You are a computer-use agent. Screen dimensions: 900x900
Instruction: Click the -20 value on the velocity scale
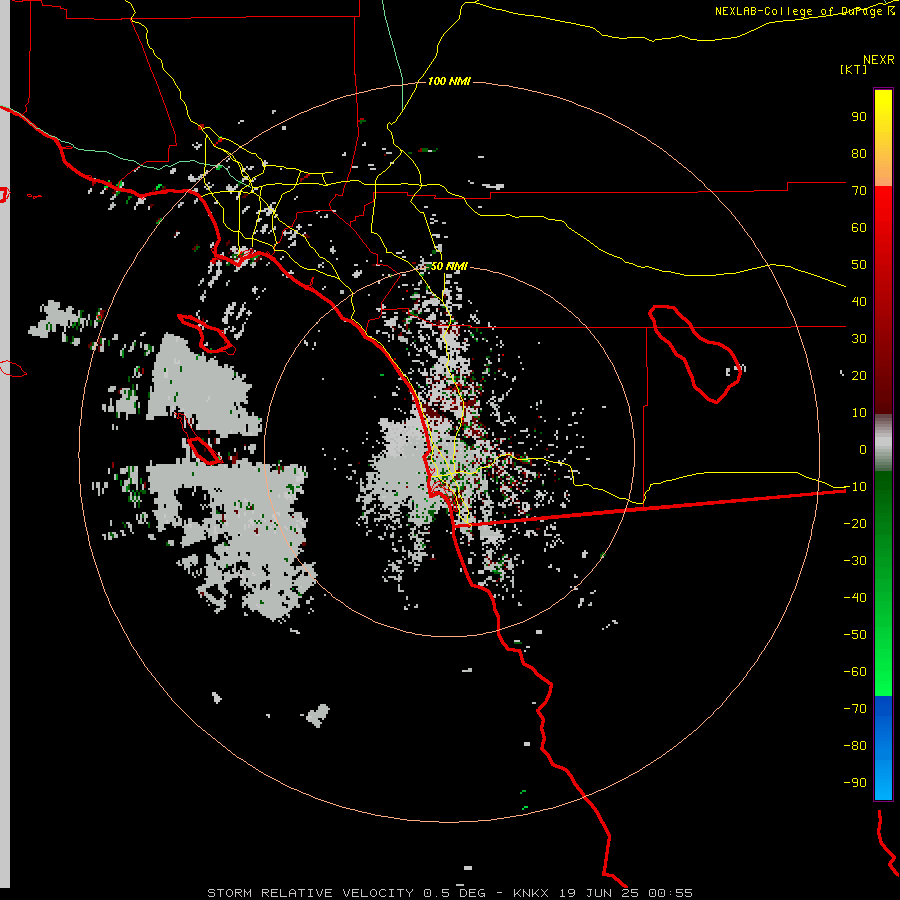pyautogui.click(x=855, y=523)
